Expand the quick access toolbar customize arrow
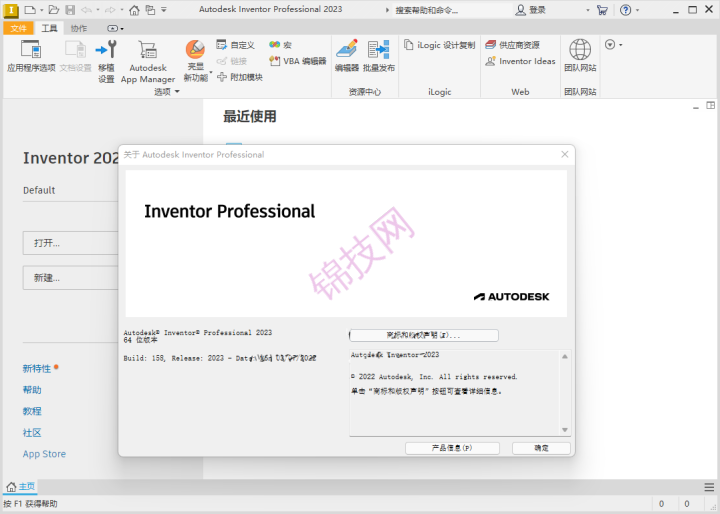 [164, 10]
